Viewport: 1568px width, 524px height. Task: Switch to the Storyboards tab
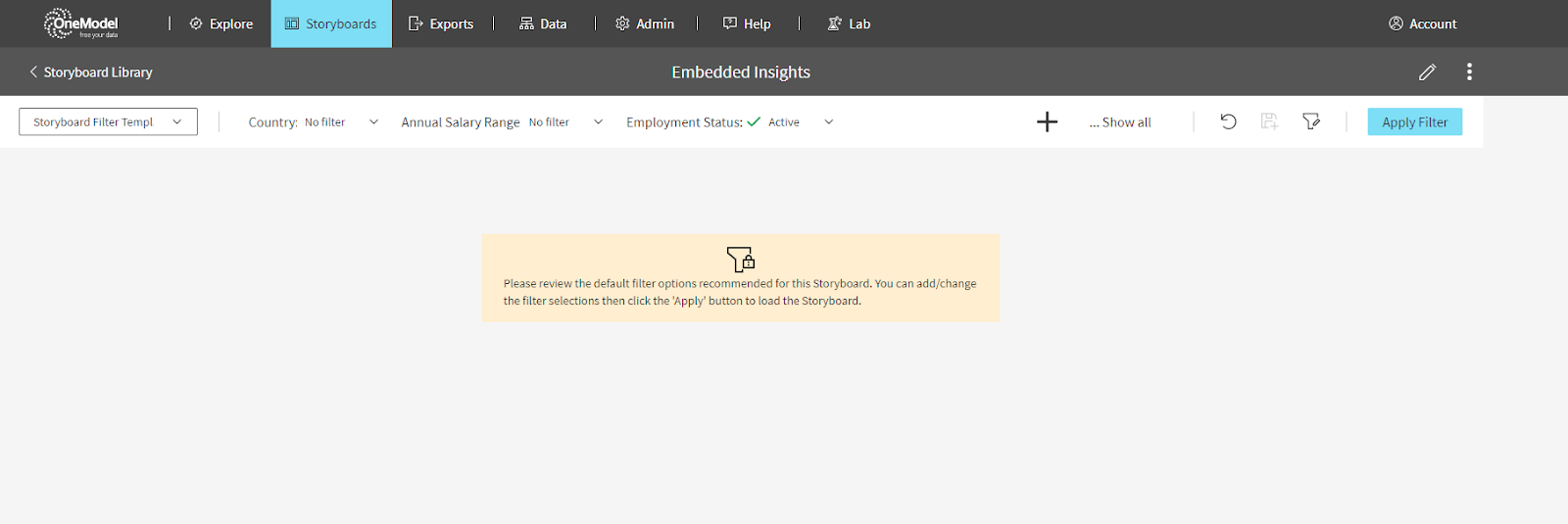[331, 24]
